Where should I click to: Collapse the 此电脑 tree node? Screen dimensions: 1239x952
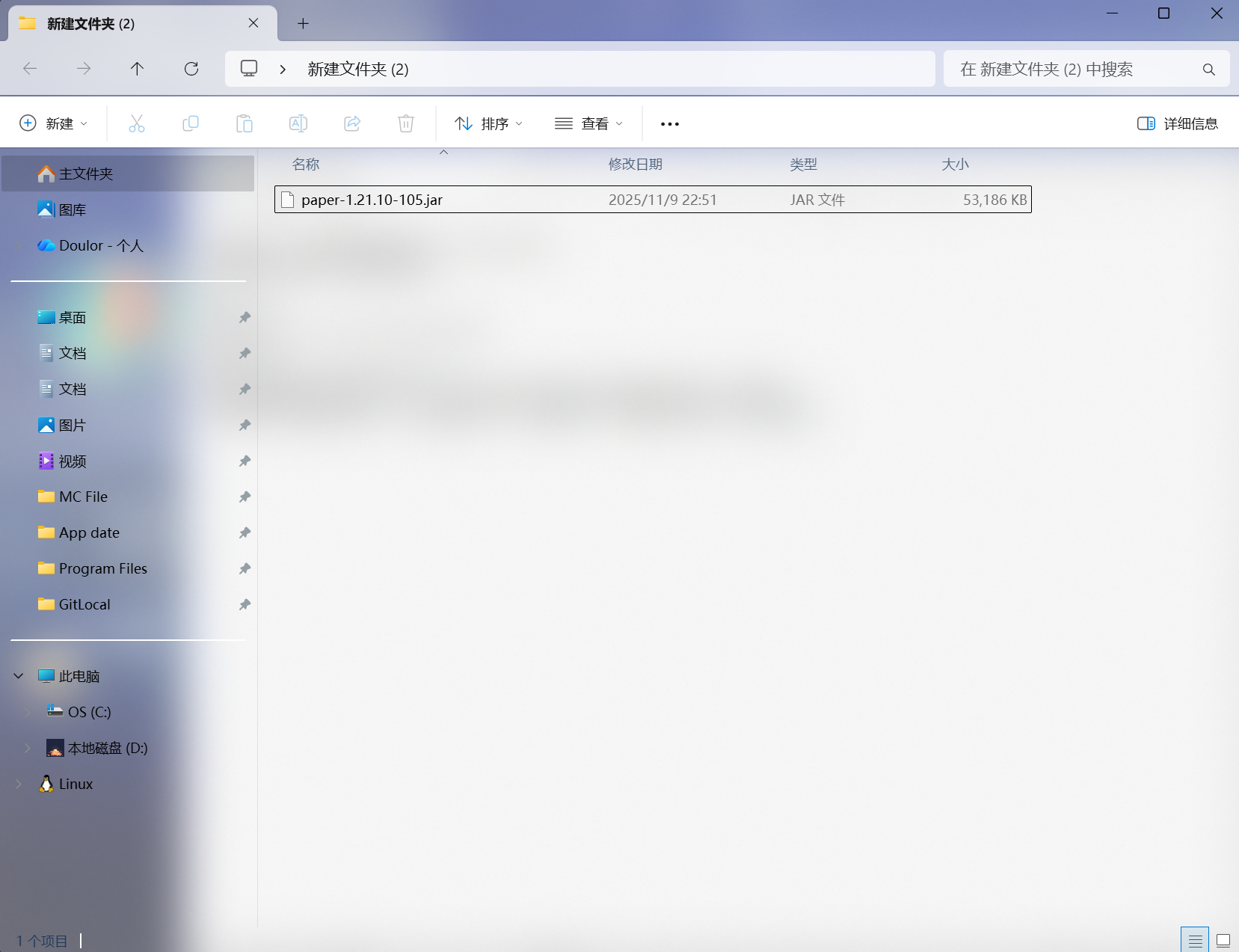tap(19, 676)
